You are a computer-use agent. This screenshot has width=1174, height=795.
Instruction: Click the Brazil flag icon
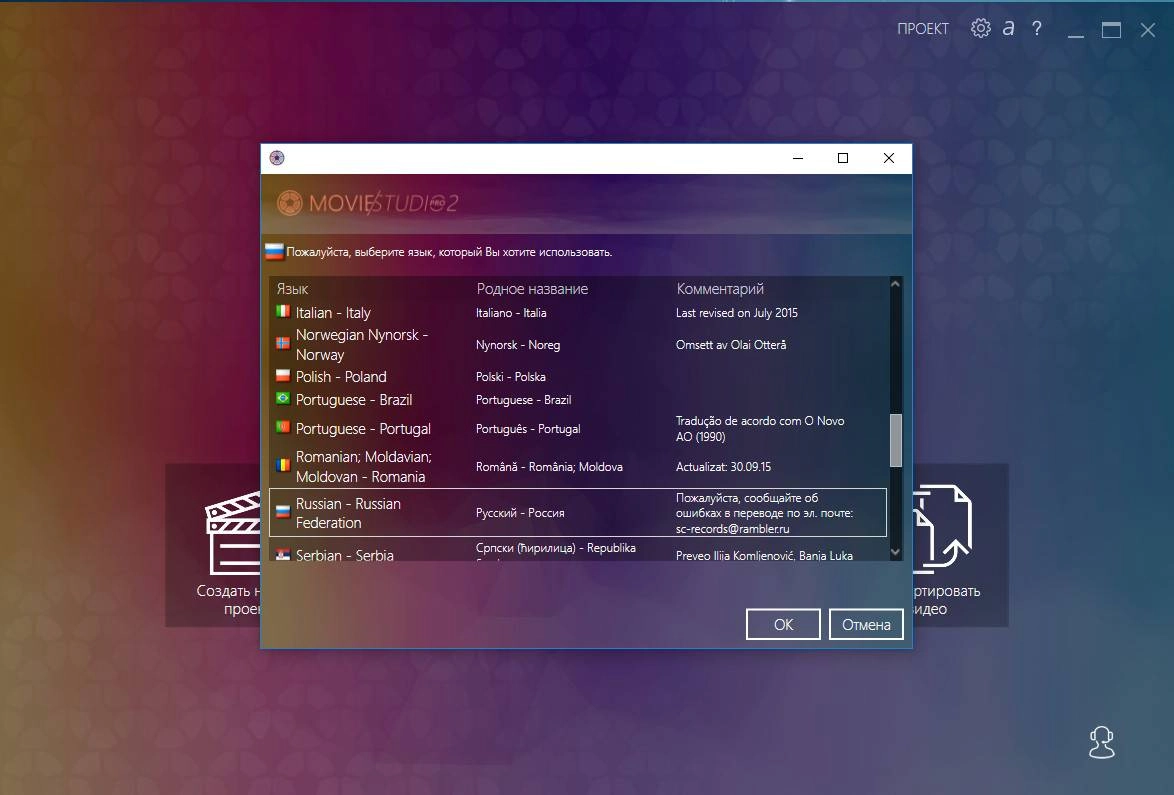tap(283, 398)
